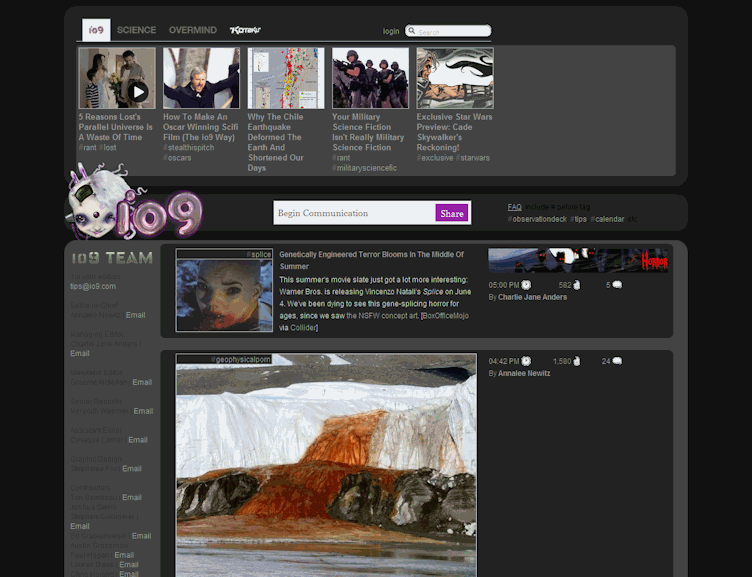Select the #starwars tag
Screen dimensions: 752x577
472,158
